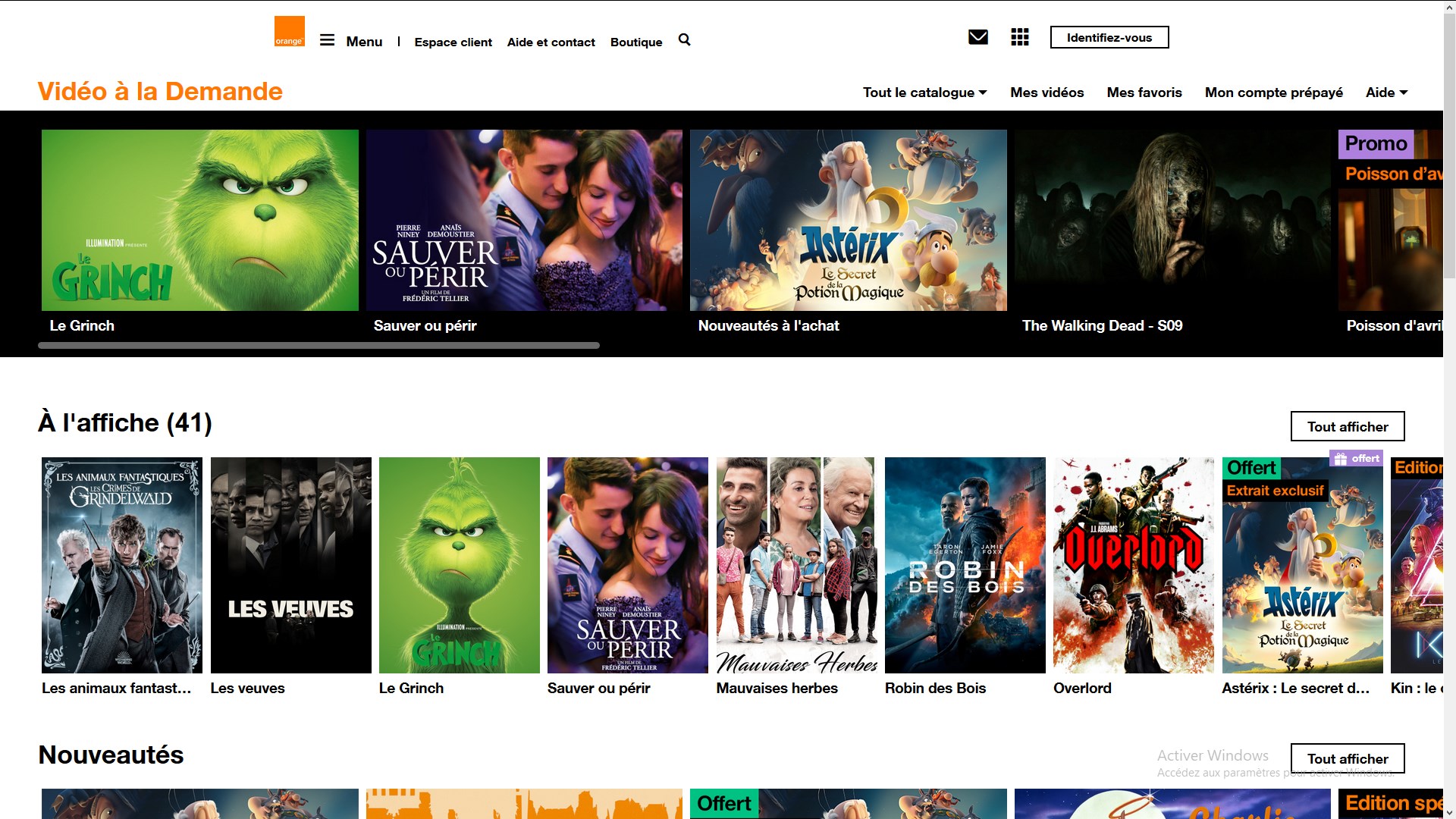Open Sauver ou périr carousel banner

coord(524,220)
